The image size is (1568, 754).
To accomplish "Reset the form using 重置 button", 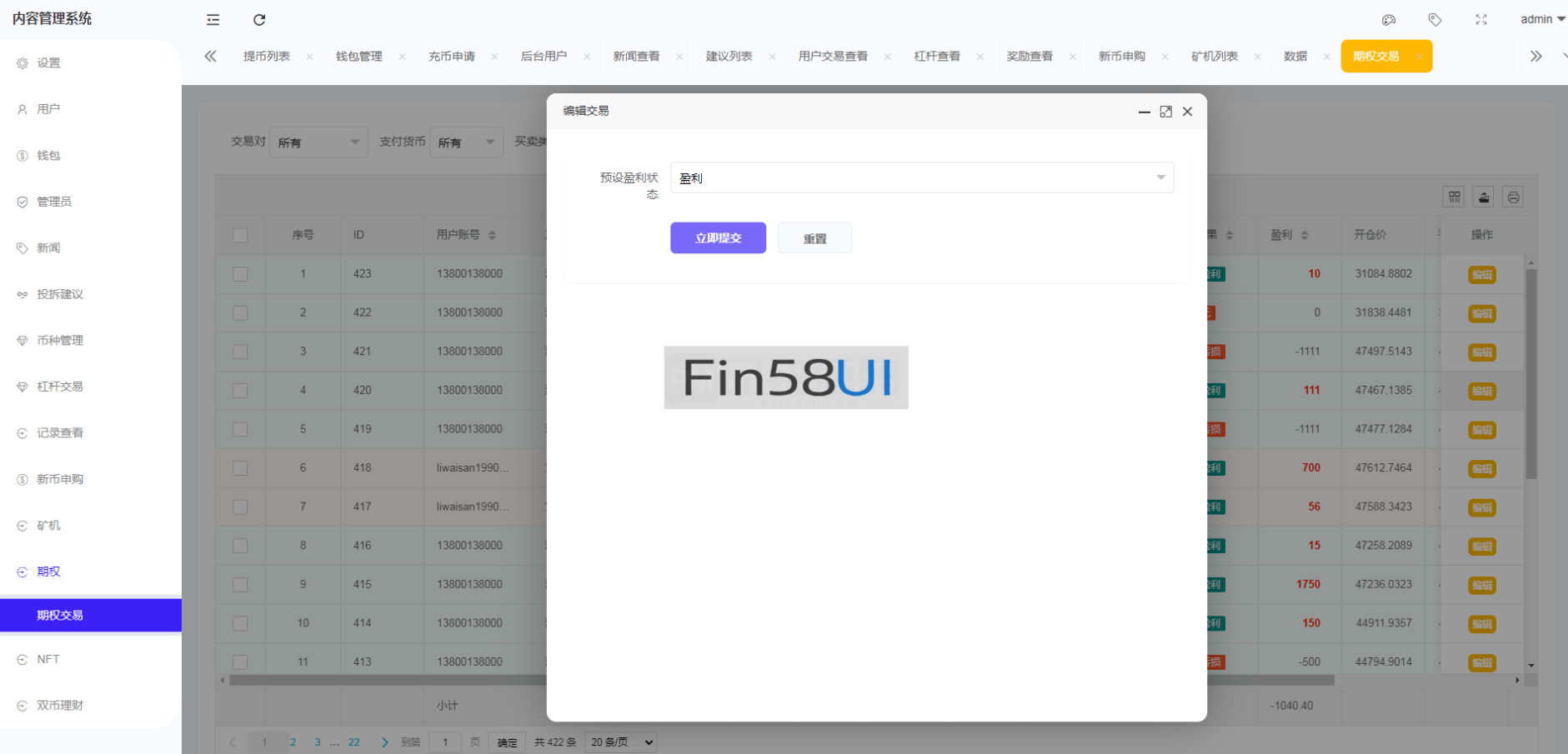I will click(x=814, y=237).
